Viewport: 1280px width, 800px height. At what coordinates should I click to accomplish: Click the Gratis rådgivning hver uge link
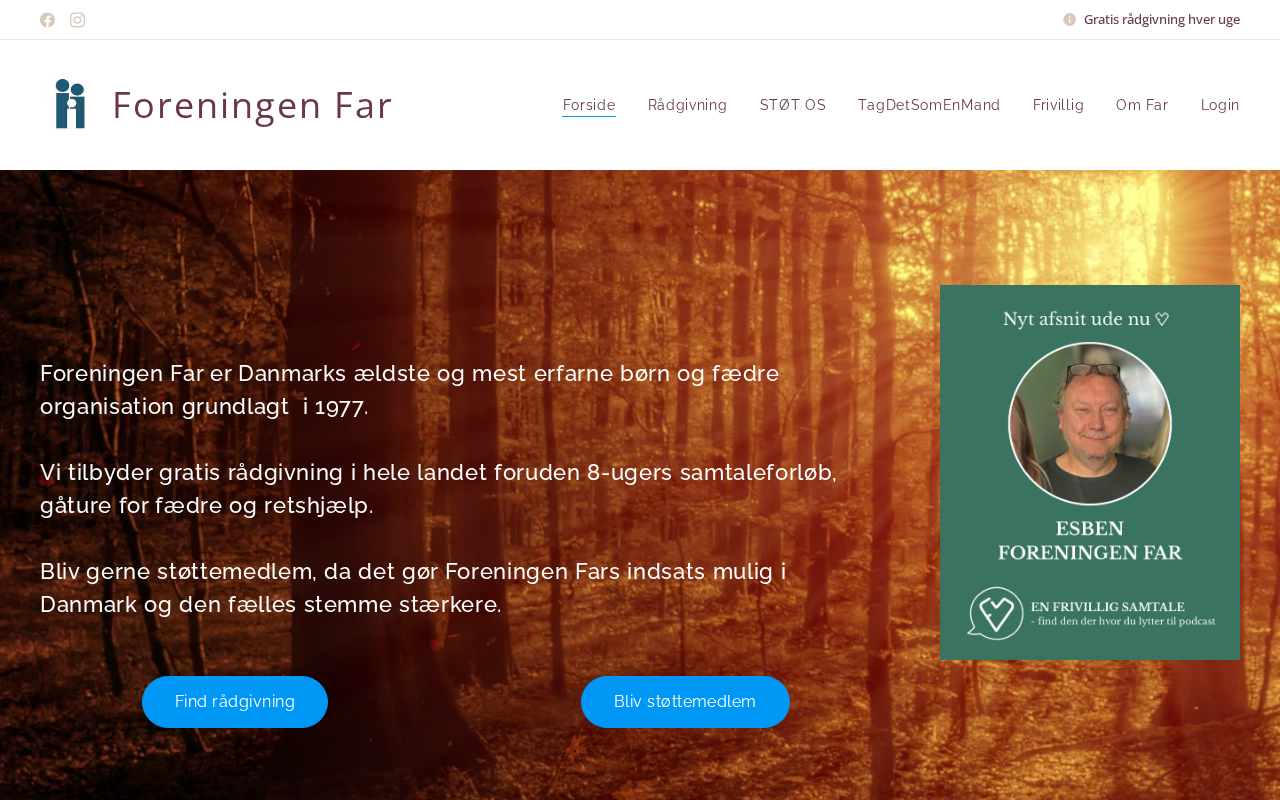pyautogui.click(x=1162, y=20)
